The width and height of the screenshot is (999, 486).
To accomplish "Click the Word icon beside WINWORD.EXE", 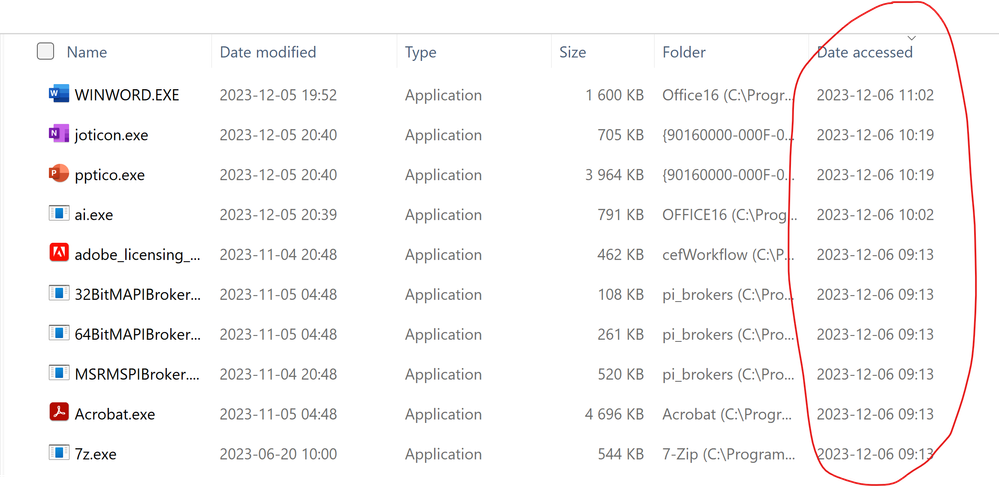I will point(57,95).
